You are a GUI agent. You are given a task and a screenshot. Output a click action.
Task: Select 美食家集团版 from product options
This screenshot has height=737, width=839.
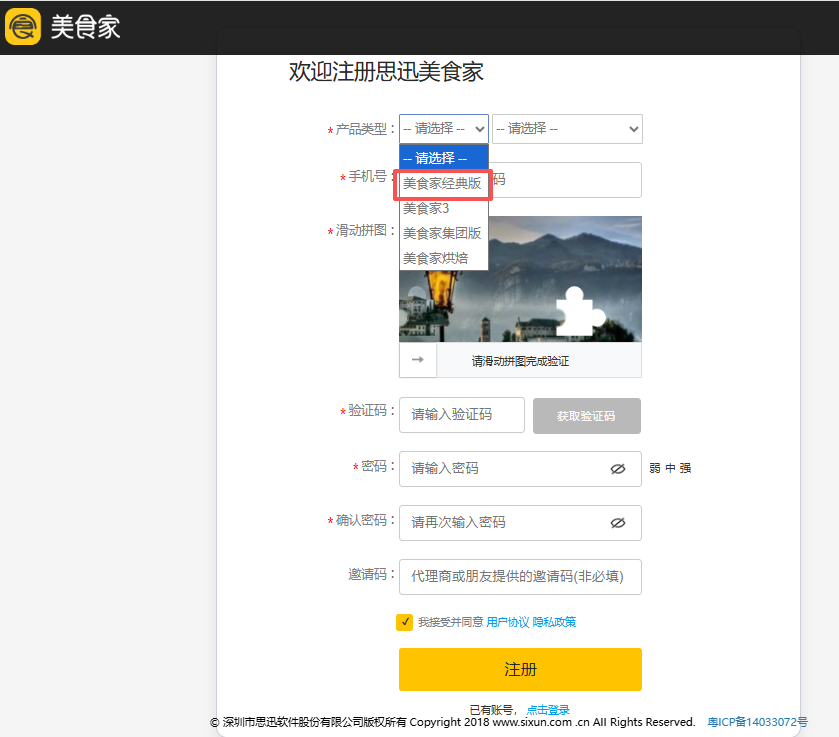coord(442,233)
